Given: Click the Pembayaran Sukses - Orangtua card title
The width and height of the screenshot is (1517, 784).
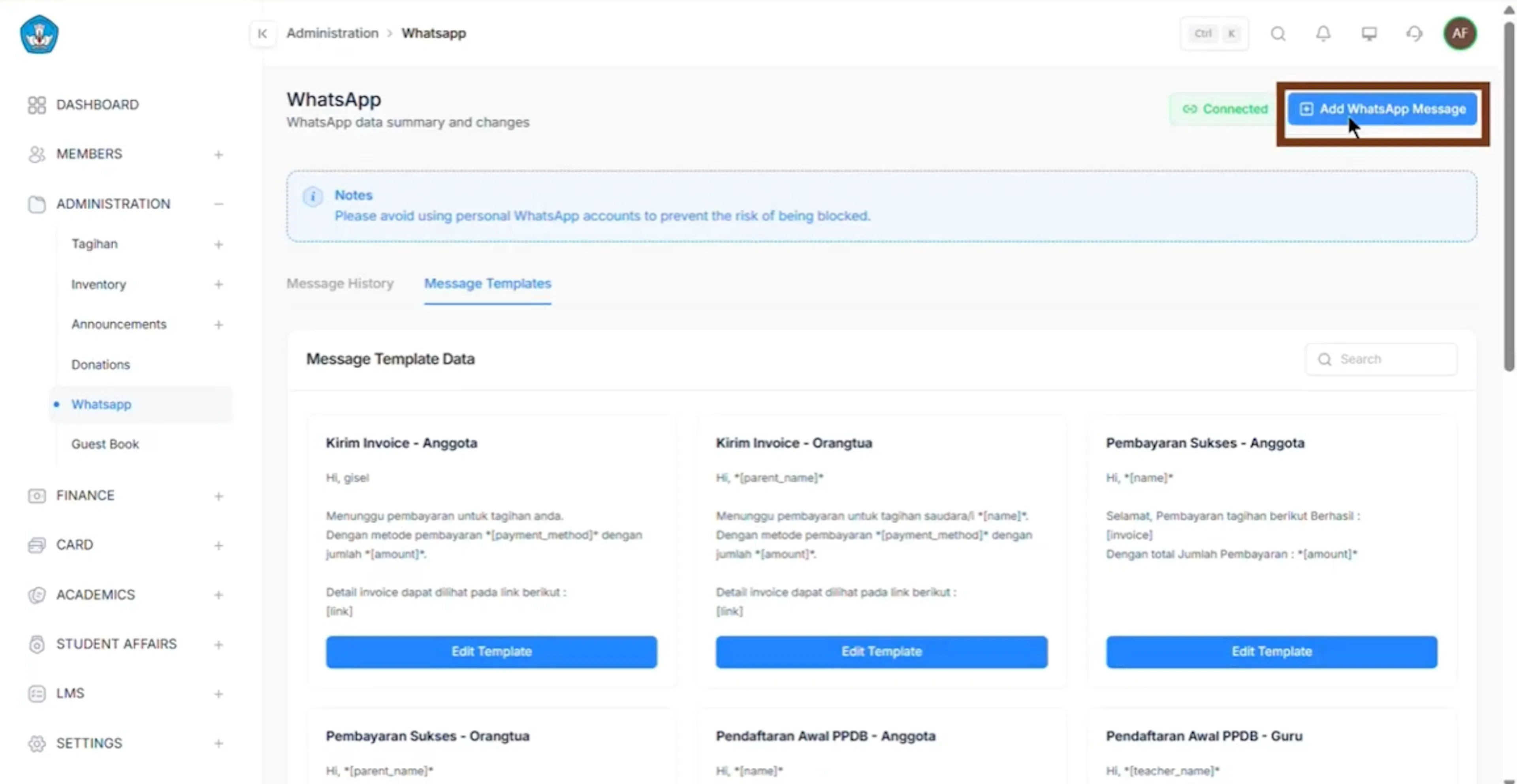Looking at the screenshot, I should click(x=427, y=736).
